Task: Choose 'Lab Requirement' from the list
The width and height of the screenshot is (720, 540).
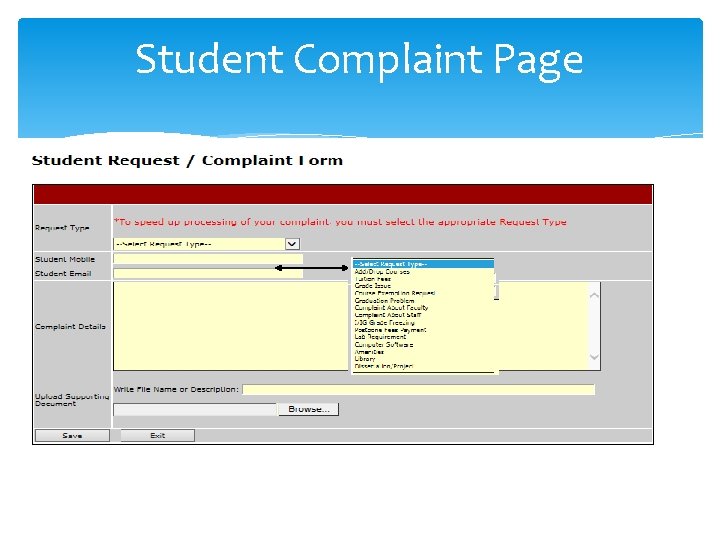Action: click(x=380, y=337)
